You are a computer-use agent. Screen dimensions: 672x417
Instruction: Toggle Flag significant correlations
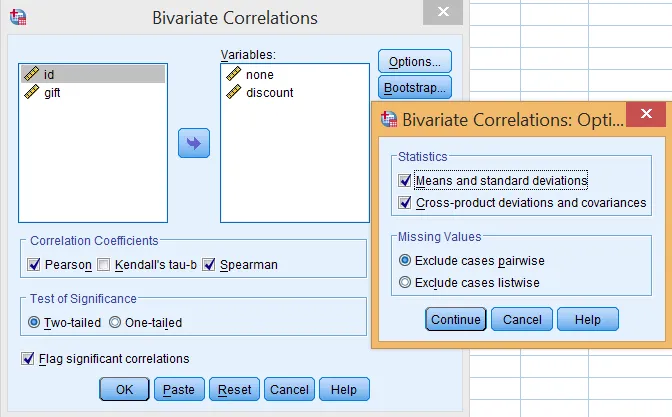28,358
